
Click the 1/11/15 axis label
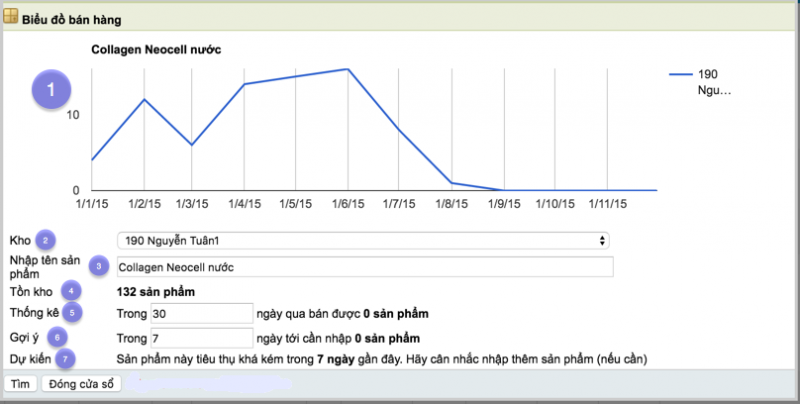pos(608,204)
